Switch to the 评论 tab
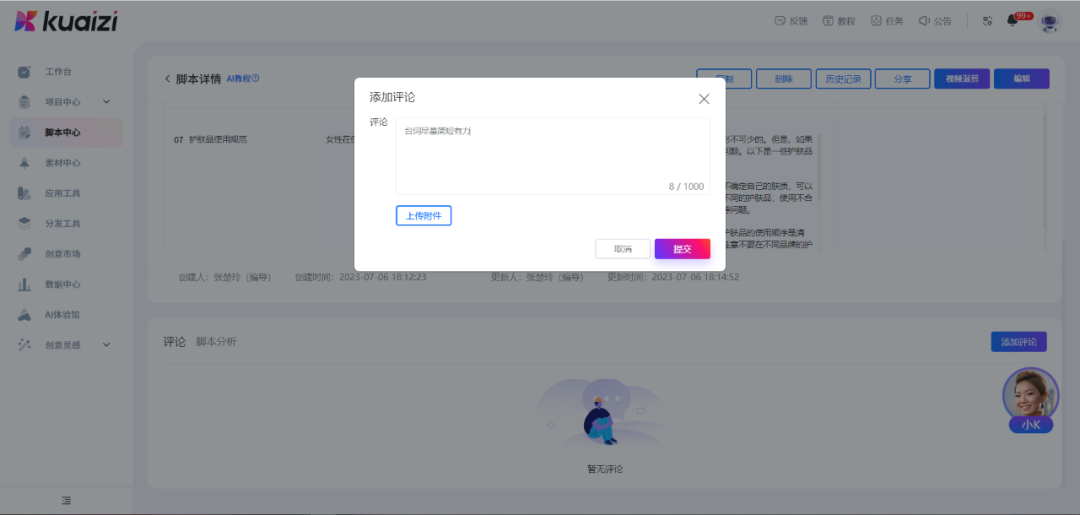 tap(174, 341)
